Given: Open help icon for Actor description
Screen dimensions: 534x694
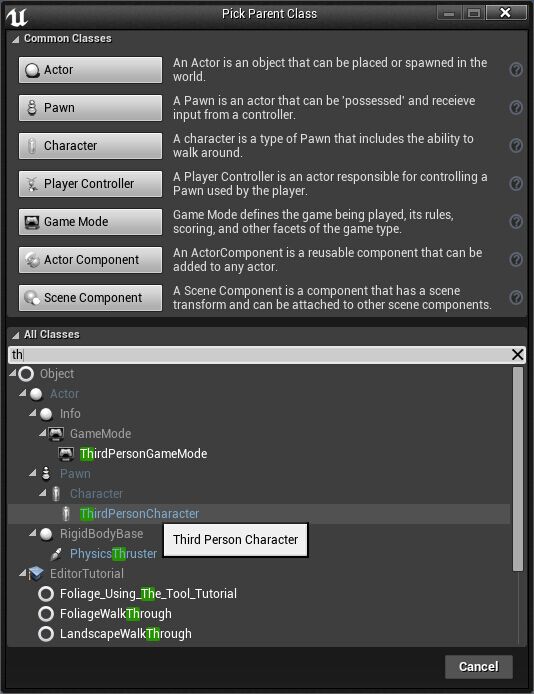Looking at the screenshot, I should (516, 69).
